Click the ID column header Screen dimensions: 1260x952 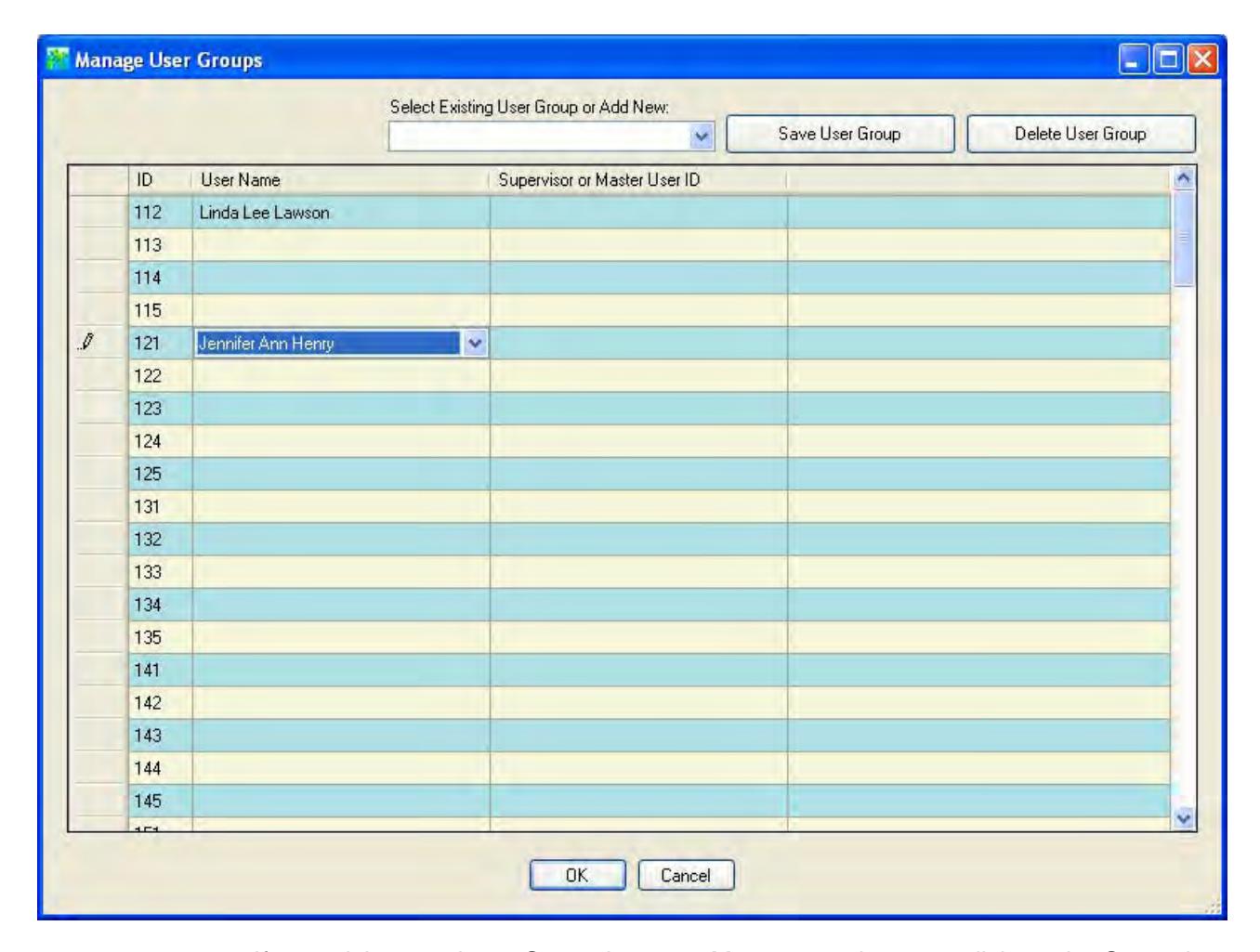coord(160,180)
